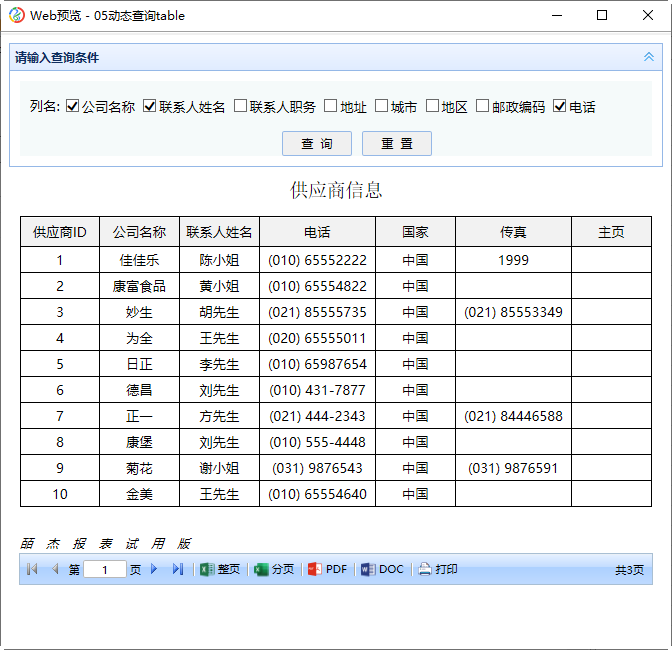Go to the first page
The height and width of the screenshot is (650, 672).
pos(32,569)
